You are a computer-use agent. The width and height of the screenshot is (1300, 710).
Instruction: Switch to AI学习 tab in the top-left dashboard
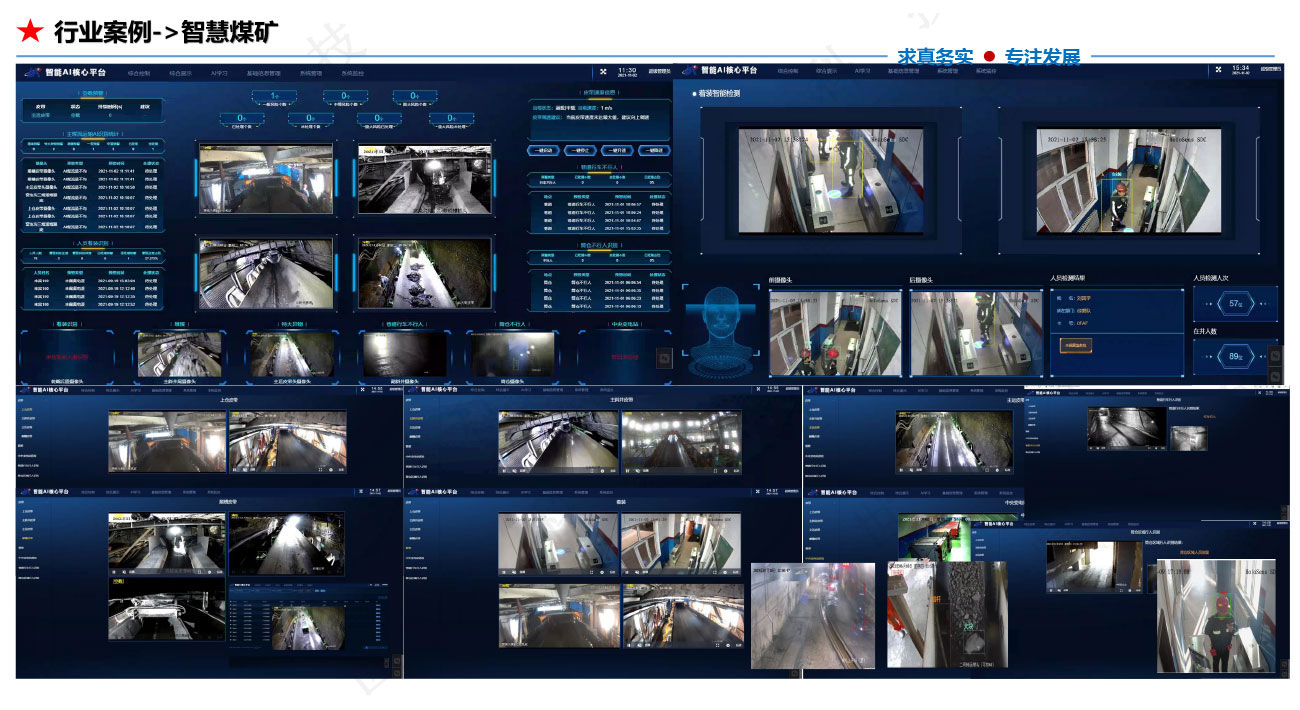218,73
